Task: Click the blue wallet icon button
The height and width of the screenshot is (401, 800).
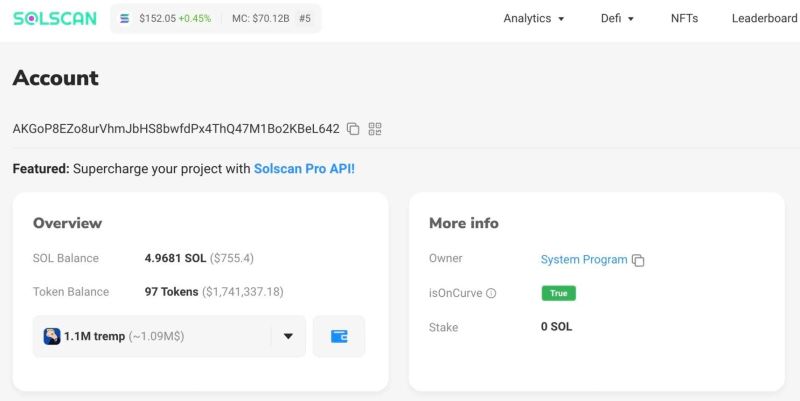Action: tap(339, 336)
